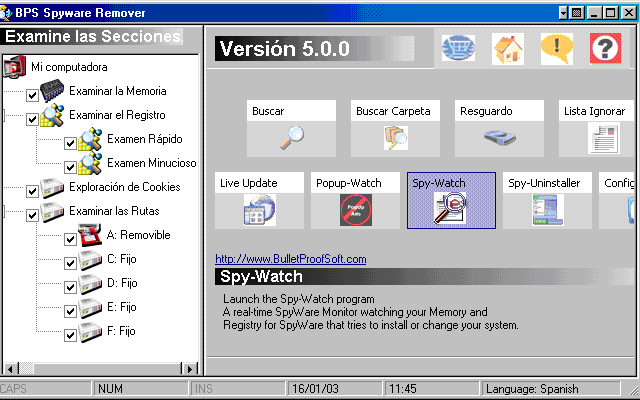This screenshot has width=640, height=400.
Task: Click the Buscar magnifying glass icon
Action: click(x=292, y=138)
